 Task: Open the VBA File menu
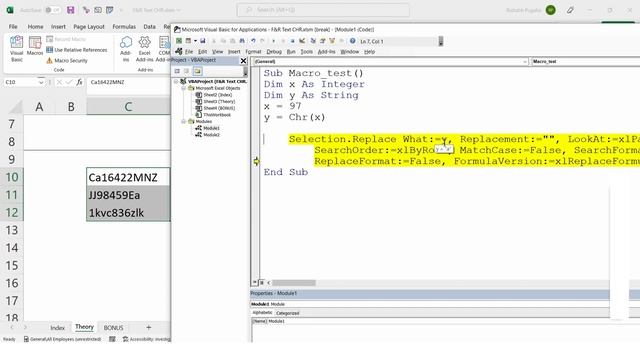point(189,52)
